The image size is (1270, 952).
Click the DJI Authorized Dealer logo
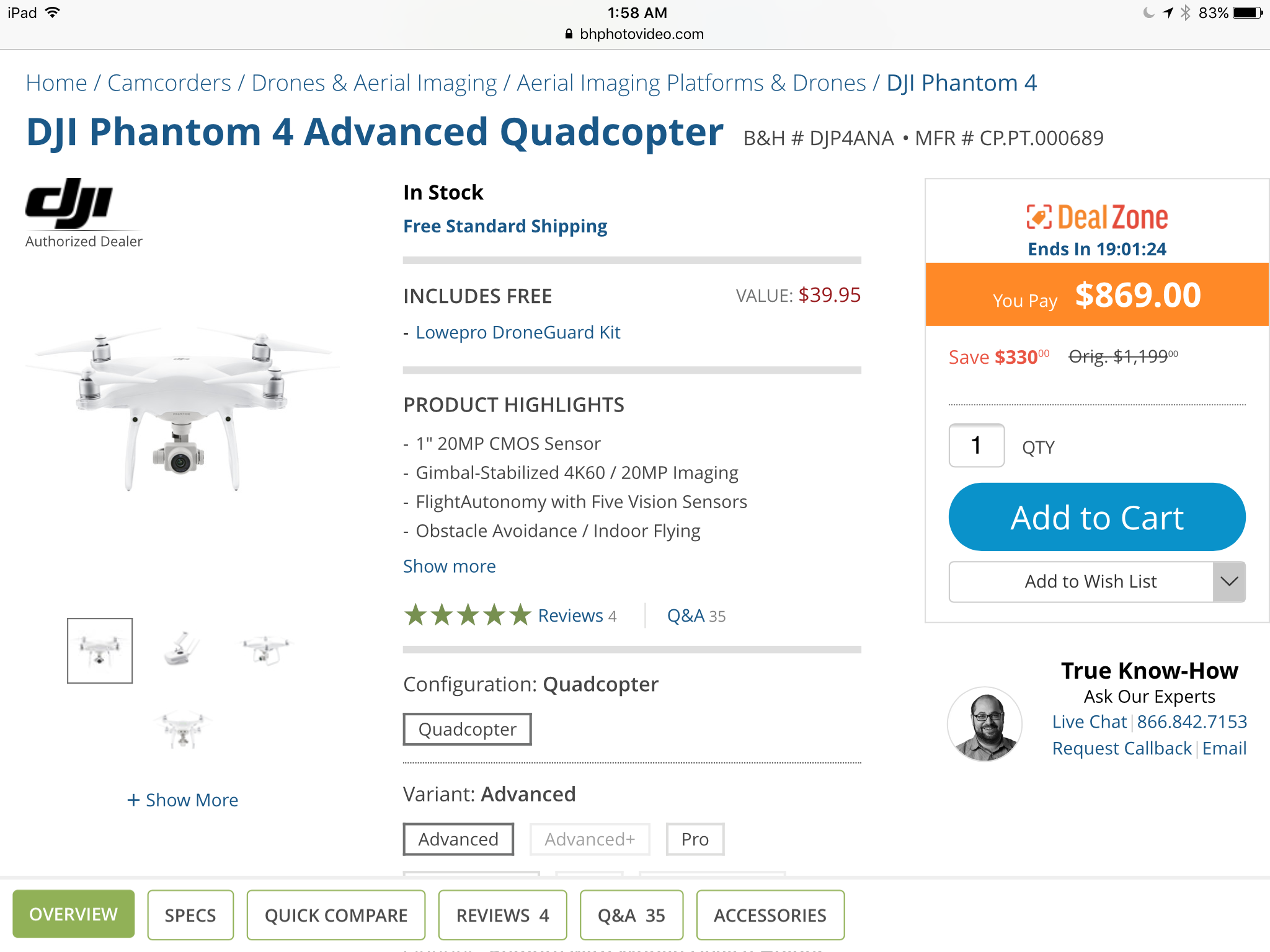point(84,214)
